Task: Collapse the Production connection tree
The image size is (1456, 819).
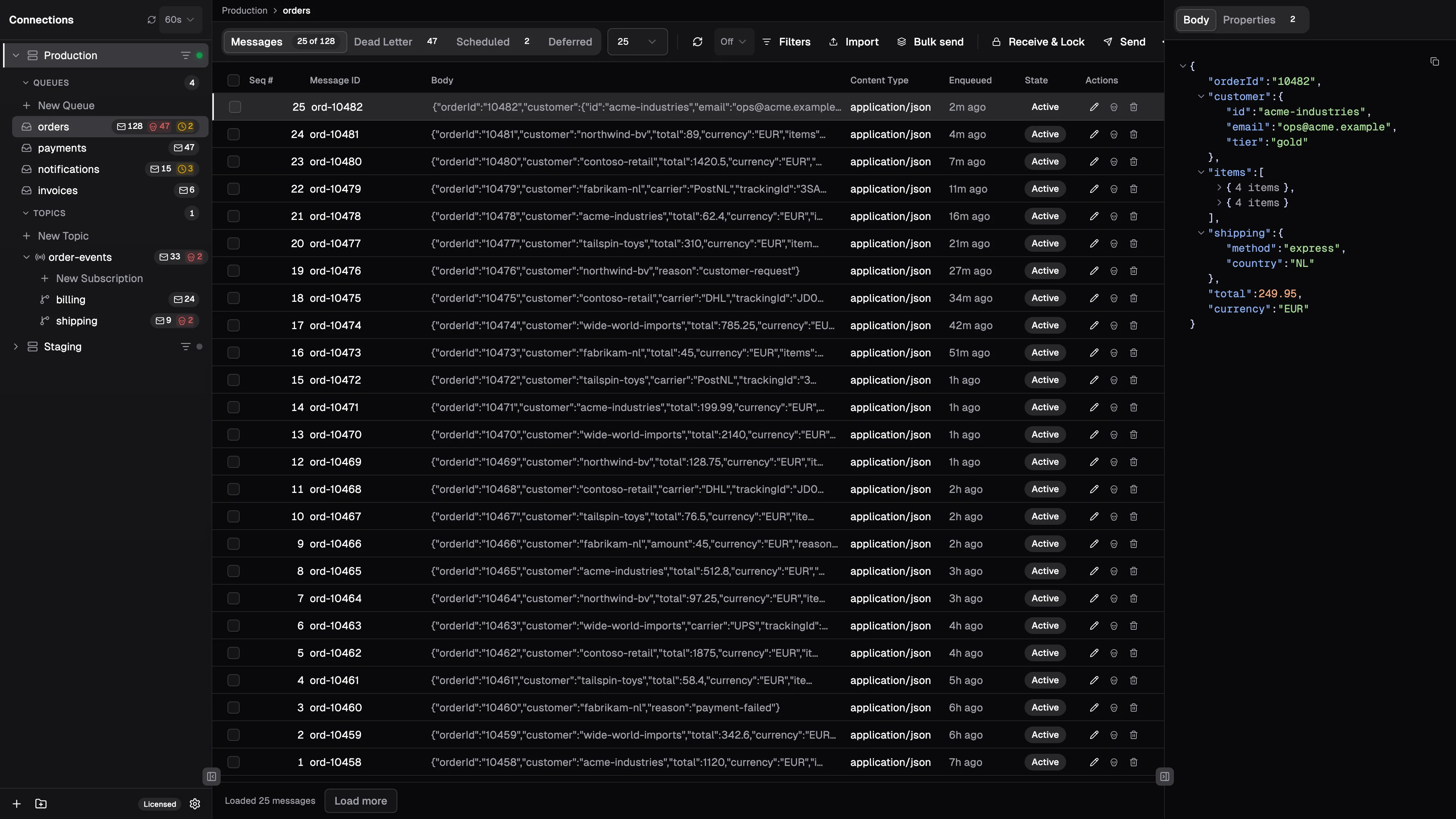Action: [x=16, y=55]
